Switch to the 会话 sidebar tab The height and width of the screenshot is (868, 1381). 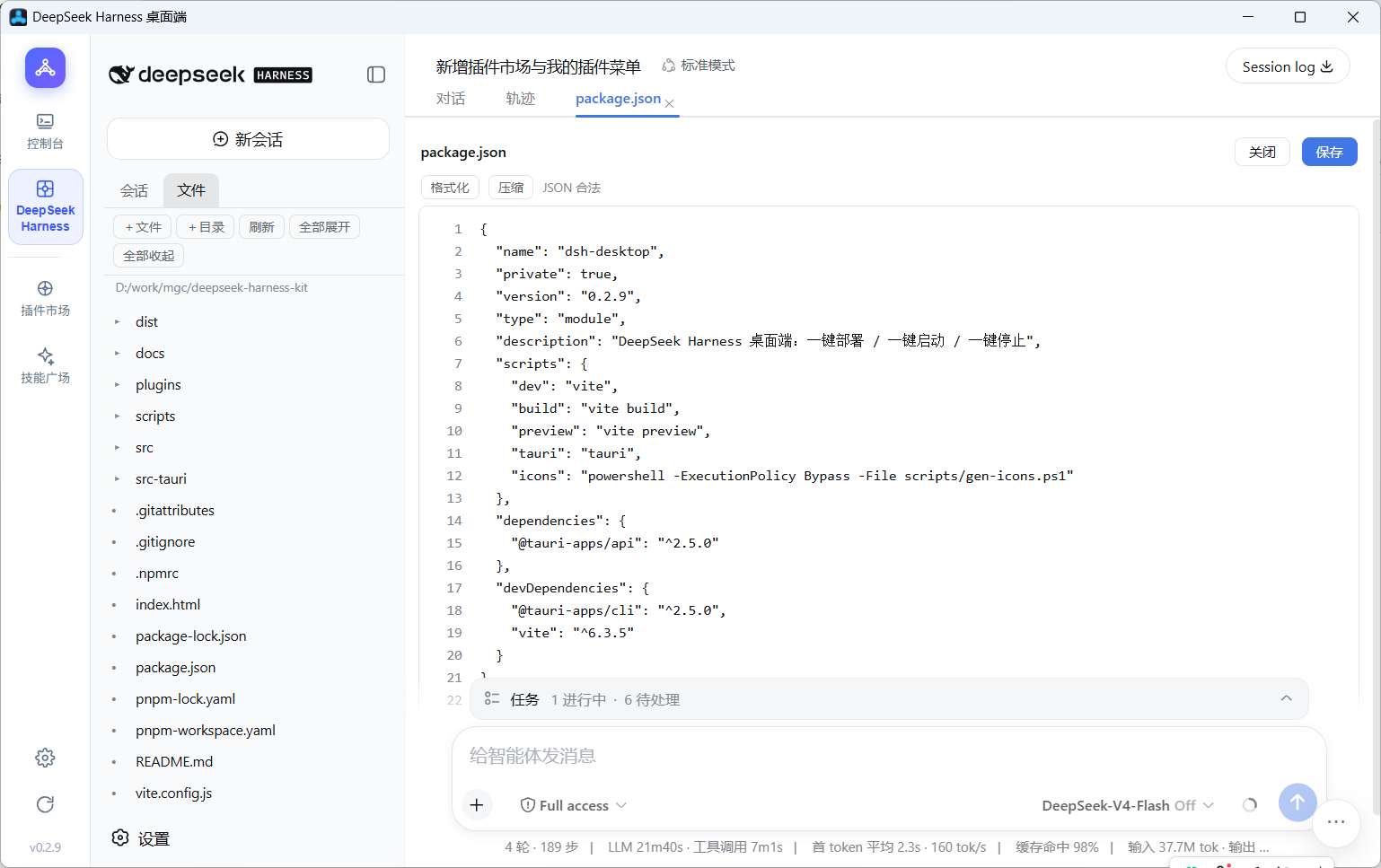pos(135,190)
